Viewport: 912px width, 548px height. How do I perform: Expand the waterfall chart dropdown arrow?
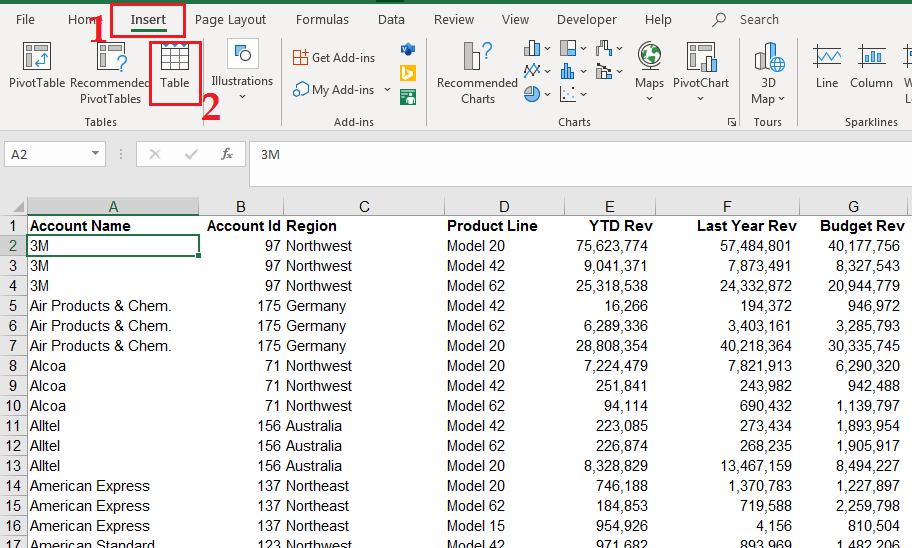[619, 48]
